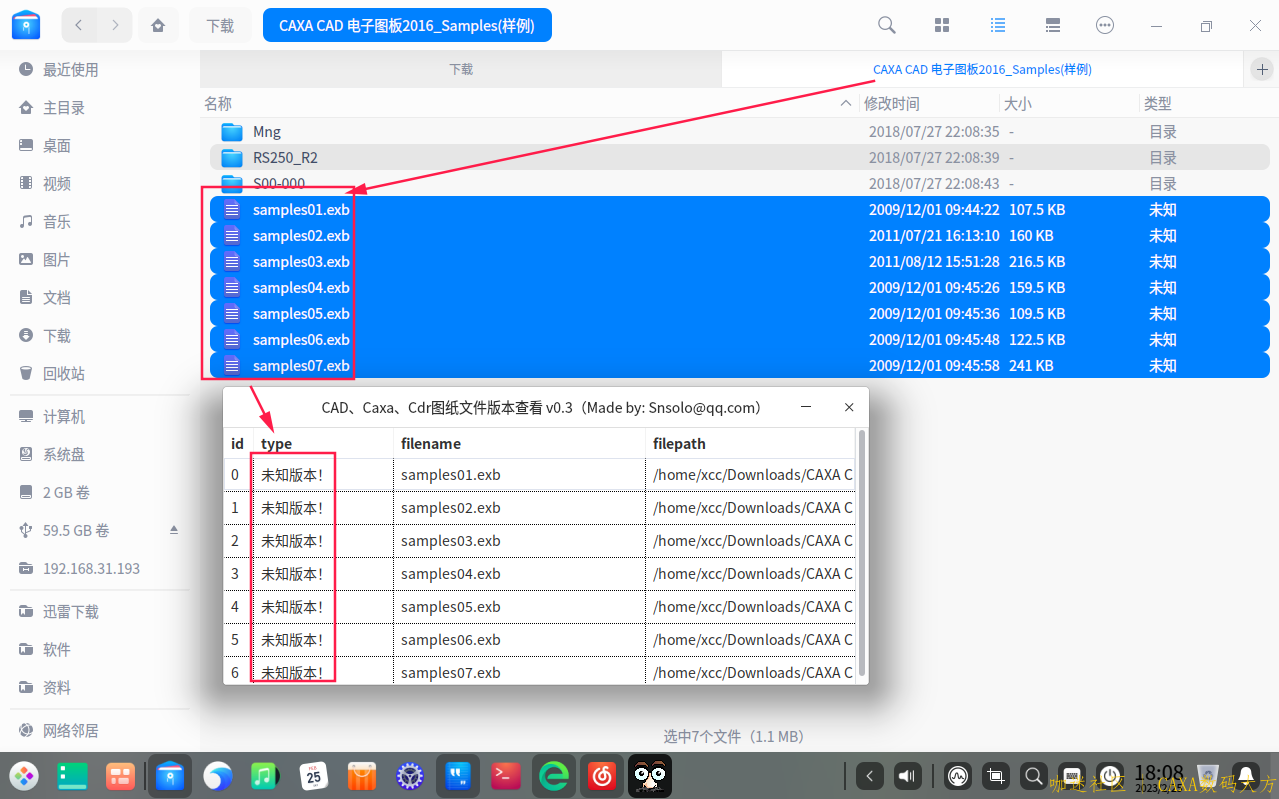This screenshot has width=1279, height=799.
Task: Click the 下载 breadcrumb button
Action: click(220, 26)
